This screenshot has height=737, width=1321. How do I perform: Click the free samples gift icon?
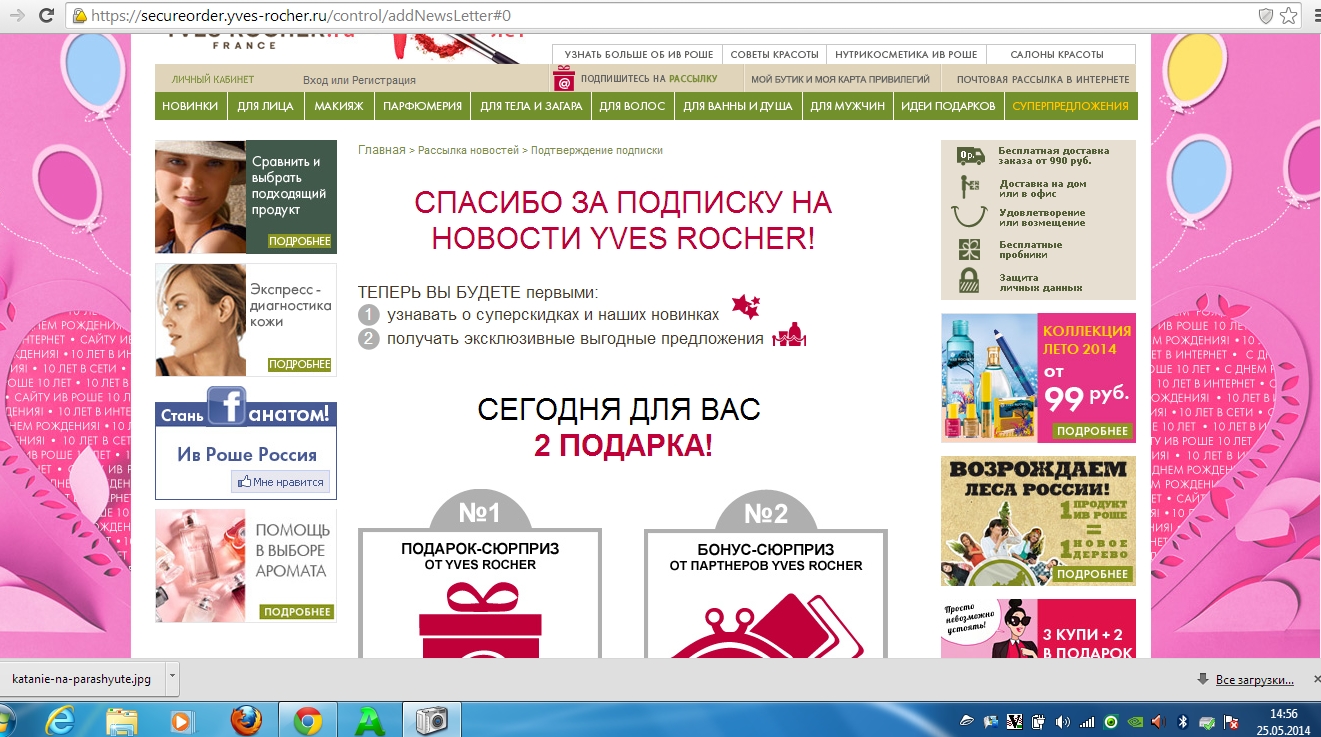(x=969, y=249)
